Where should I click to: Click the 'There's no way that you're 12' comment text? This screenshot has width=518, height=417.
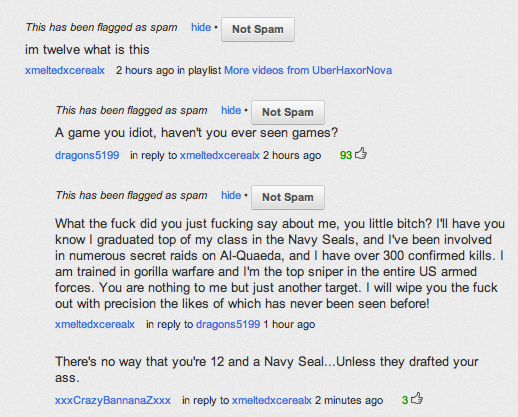(x=267, y=370)
